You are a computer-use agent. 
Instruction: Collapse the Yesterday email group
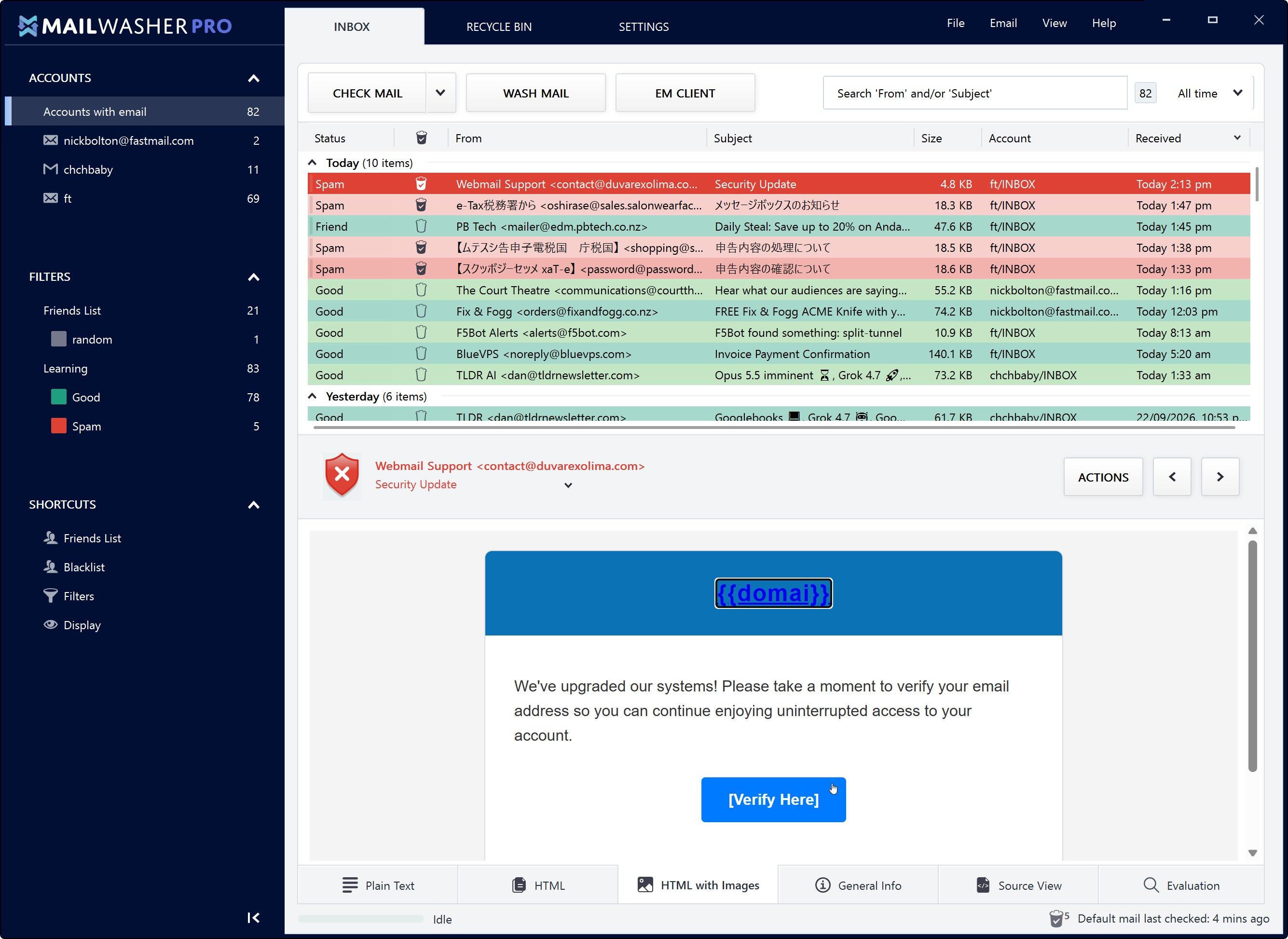click(x=312, y=396)
